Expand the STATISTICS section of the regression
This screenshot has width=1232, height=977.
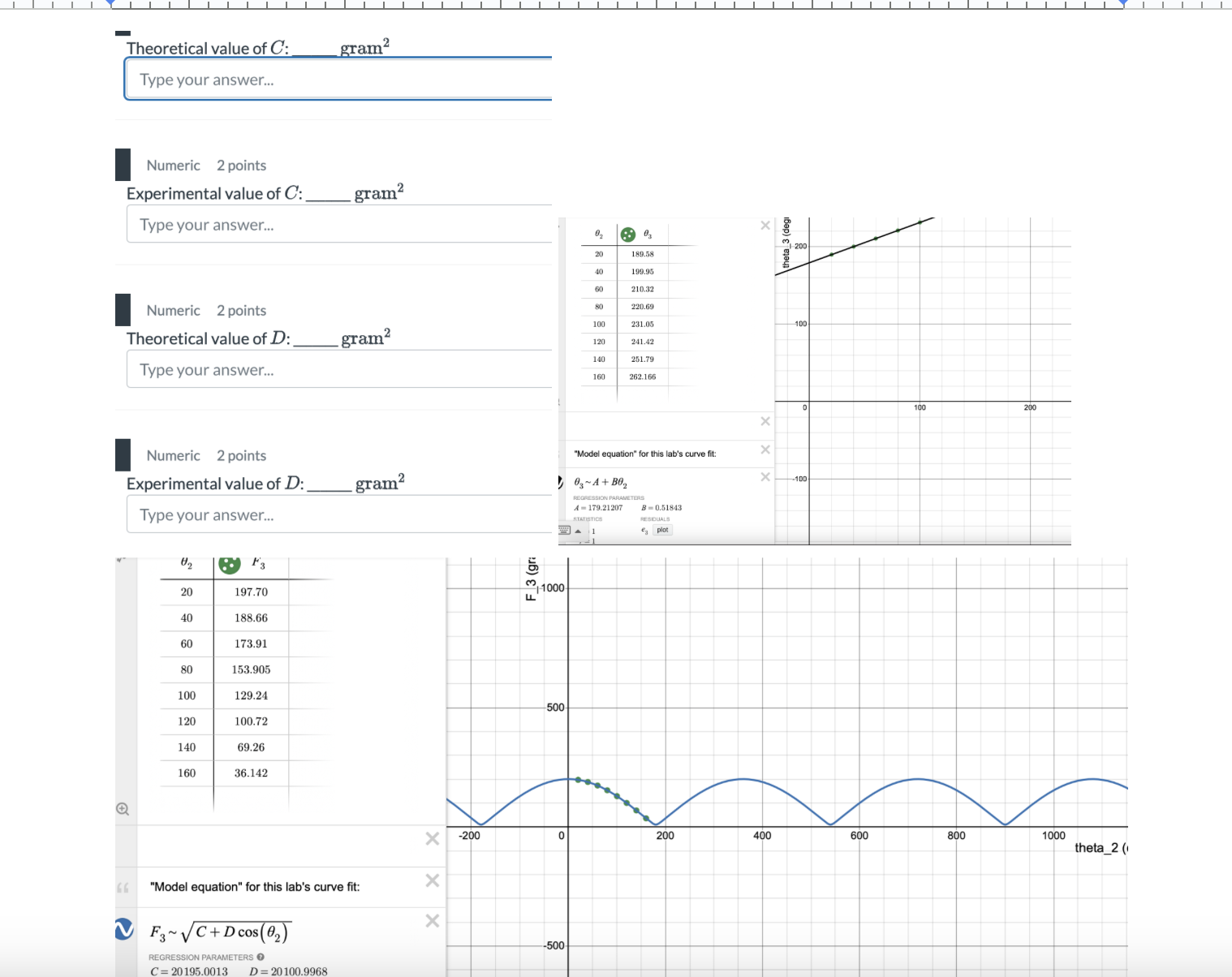tap(589, 519)
